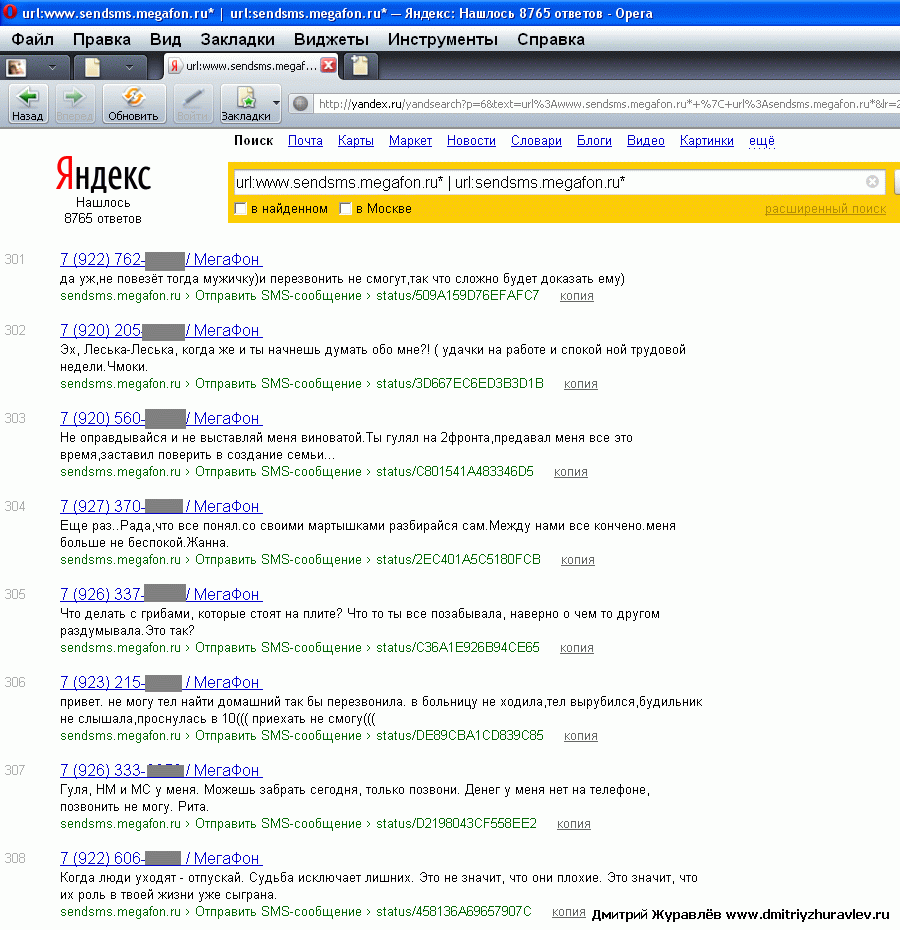The width and height of the screenshot is (900, 930).
Task: Go to Новости service link
Action: tap(471, 141)
